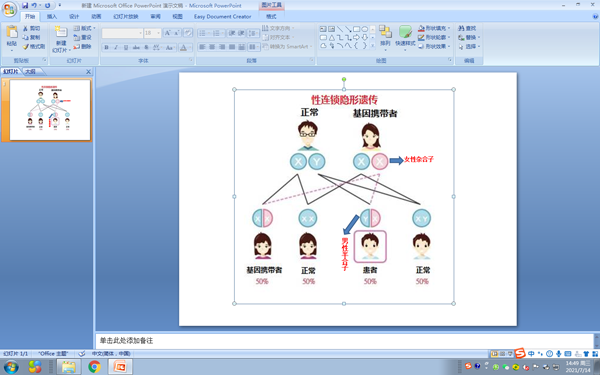Open the 格式 Format picture tools tab
The height and width of the screenshot is (375, 600).
[x=271, y=16]
